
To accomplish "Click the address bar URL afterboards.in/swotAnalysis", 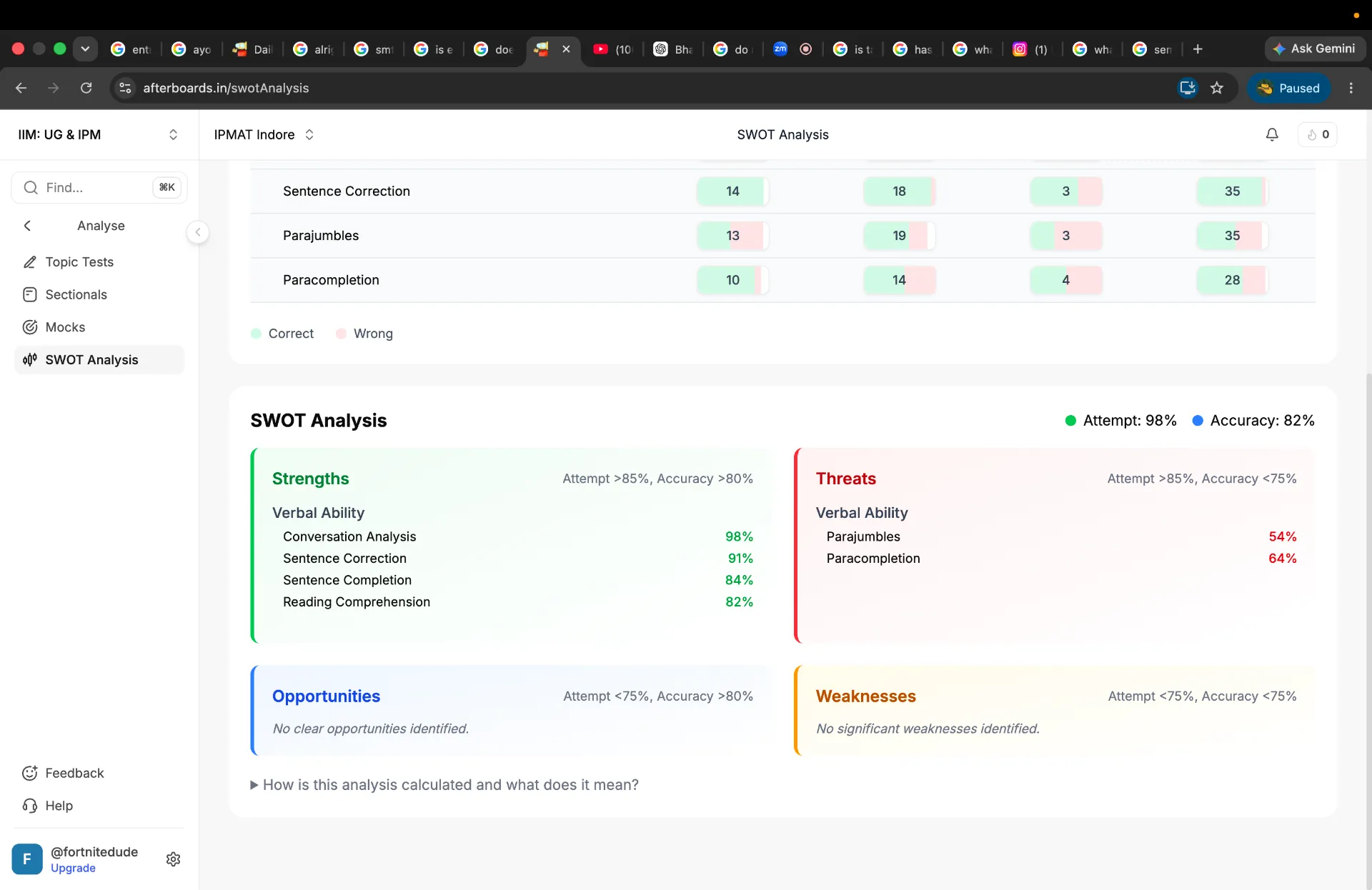I will click(226, 88).
